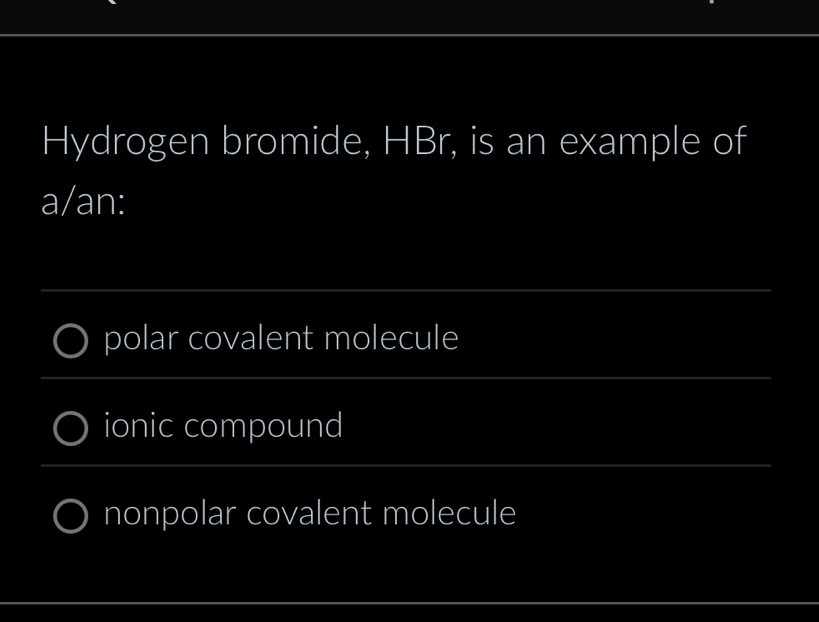
Task: Click the word "nonpolar" in the third option
Action: [x=170, y=515]
